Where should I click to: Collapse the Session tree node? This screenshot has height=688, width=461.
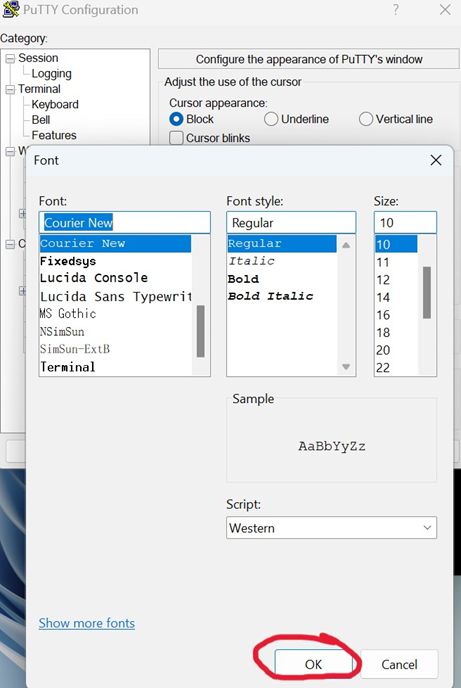click(10, 59)
